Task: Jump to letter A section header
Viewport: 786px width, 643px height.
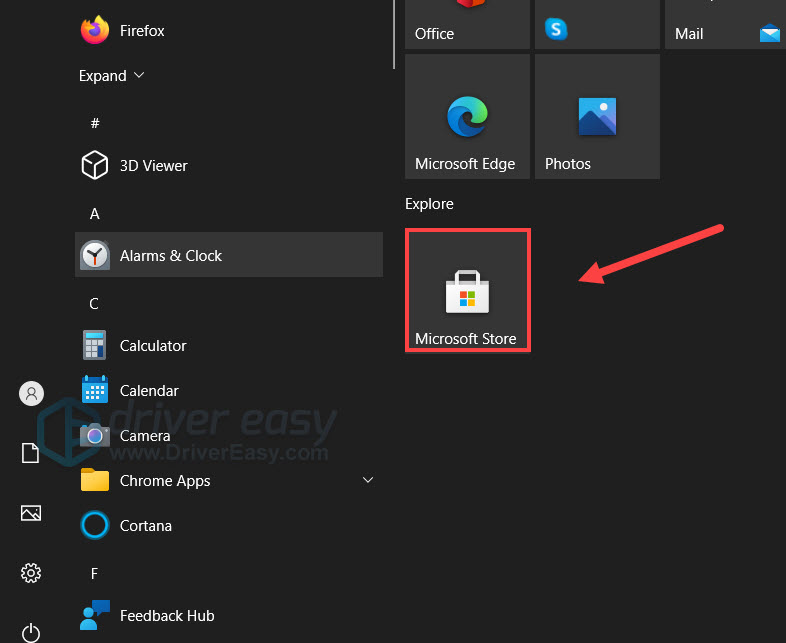Action: pyautogui.click(x=95, y=214)
